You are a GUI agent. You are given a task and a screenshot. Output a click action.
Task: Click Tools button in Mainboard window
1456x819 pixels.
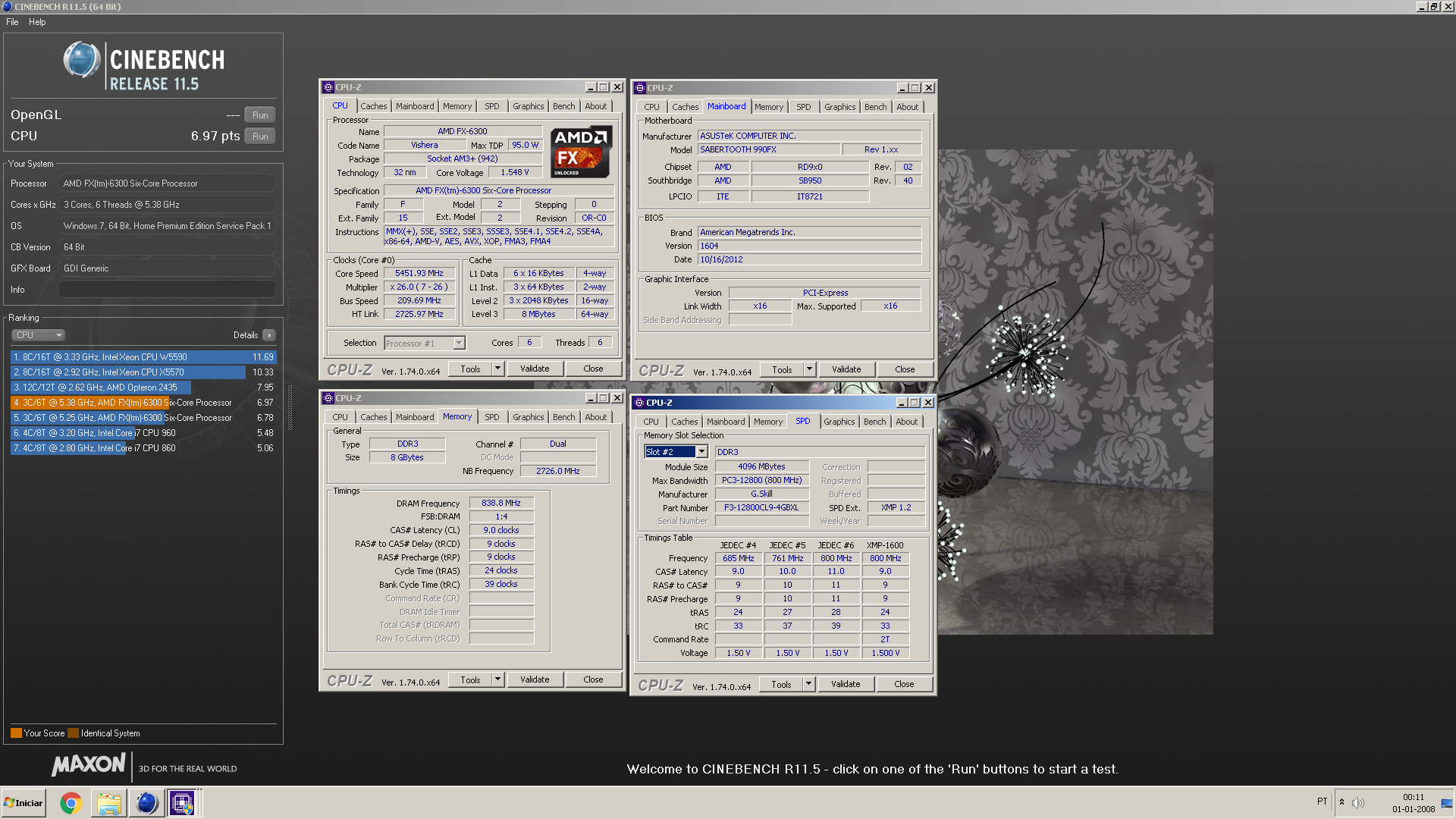[x=782, y=369]
